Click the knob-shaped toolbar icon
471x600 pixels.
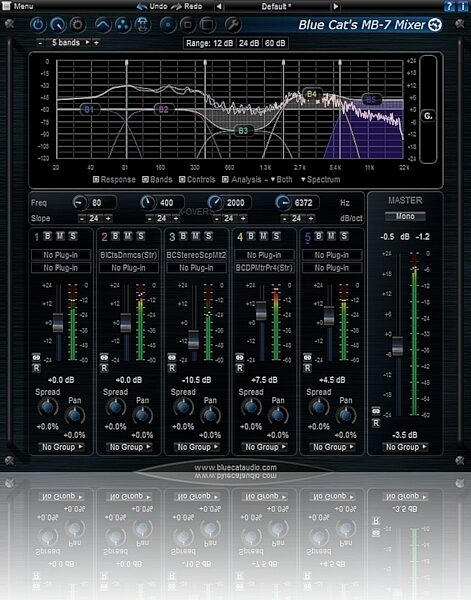click(58, 25)
